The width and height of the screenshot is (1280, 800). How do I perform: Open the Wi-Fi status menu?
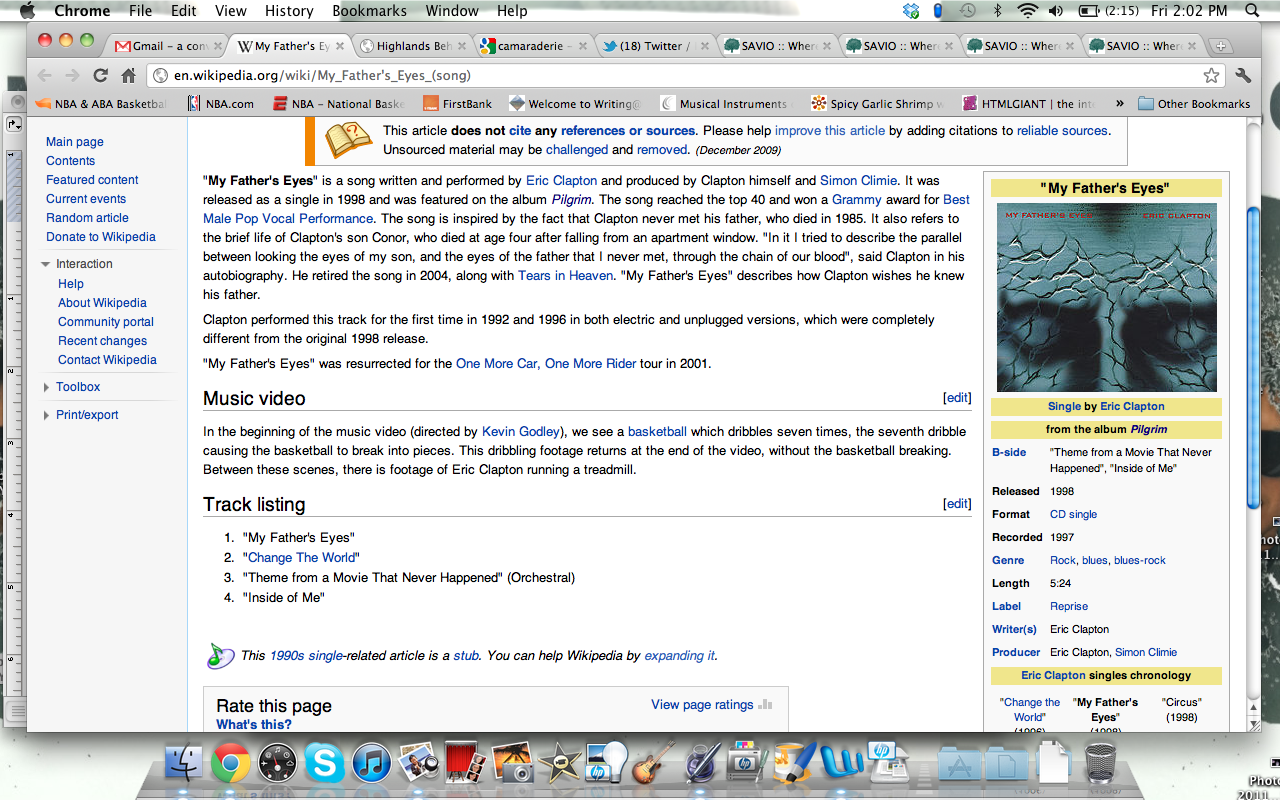tap(1027, 11)
